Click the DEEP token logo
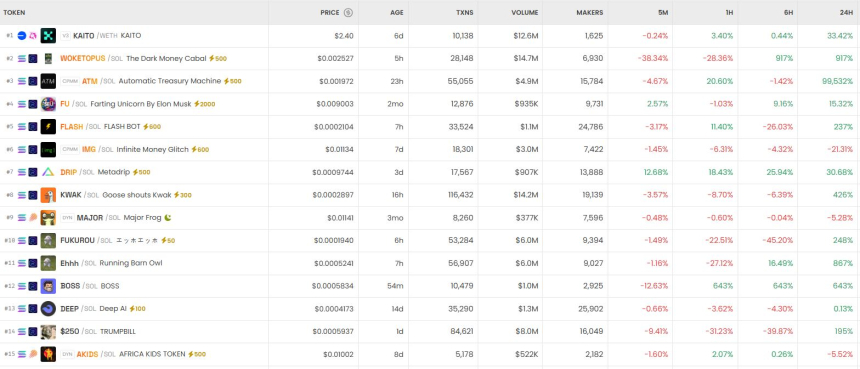This screenshot has height=369, width=860. pyautogui.click(x=48, y=309)
